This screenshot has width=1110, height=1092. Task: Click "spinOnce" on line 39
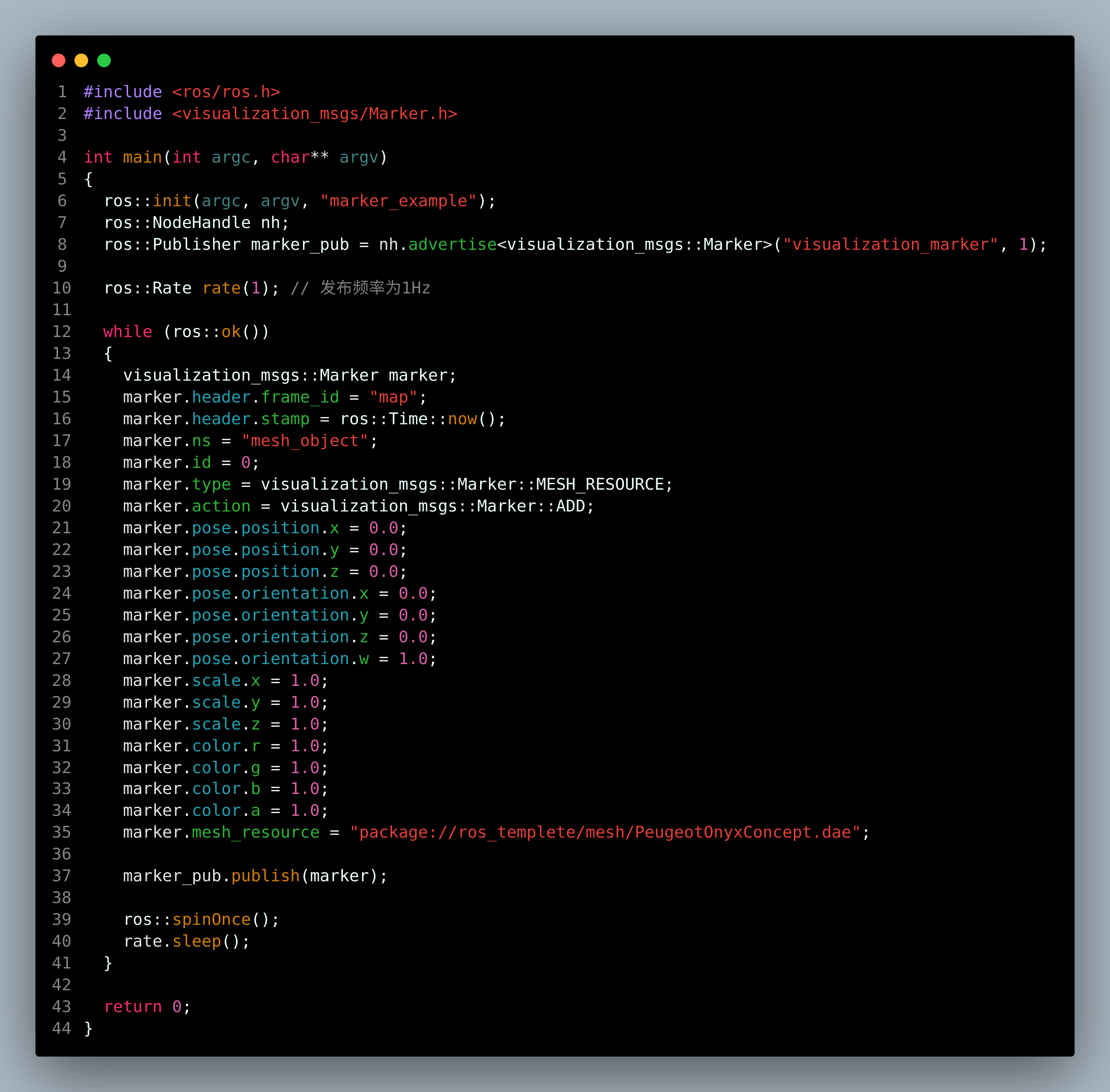coord(212,919)
